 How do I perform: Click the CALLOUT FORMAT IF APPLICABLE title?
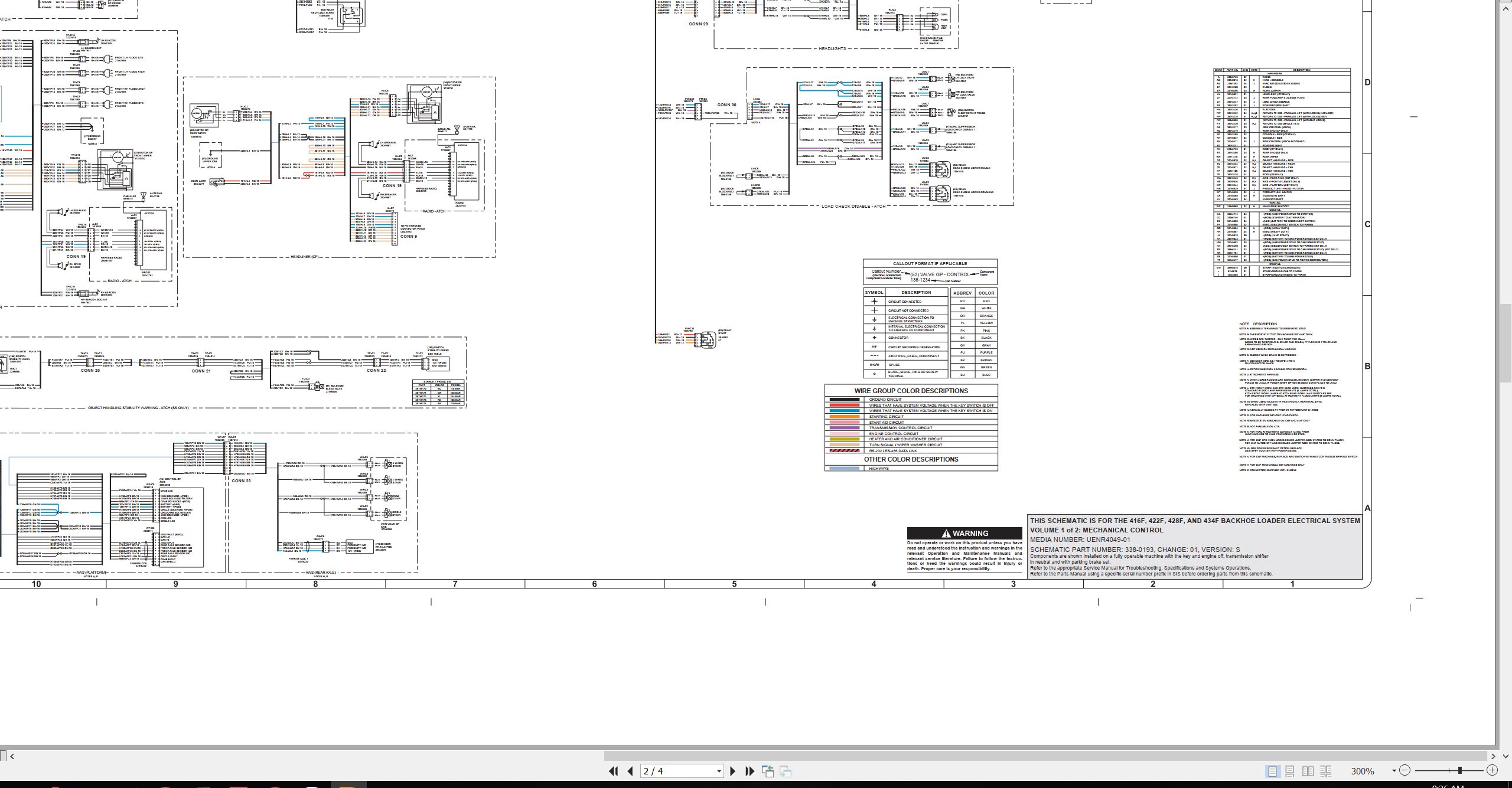[930, 263]
